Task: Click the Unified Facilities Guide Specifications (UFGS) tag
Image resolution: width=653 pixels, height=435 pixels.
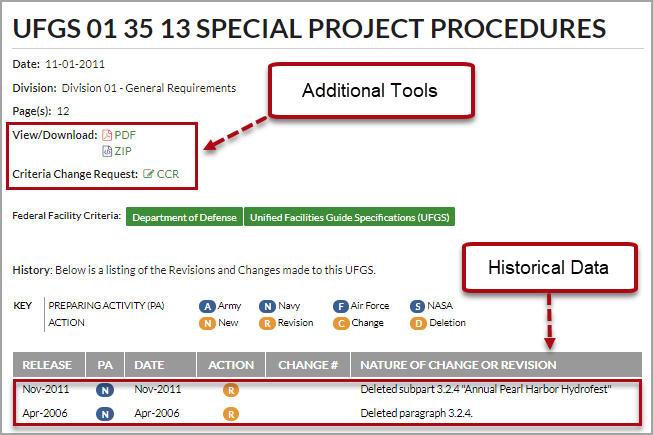Action: [x=349, y=217]
